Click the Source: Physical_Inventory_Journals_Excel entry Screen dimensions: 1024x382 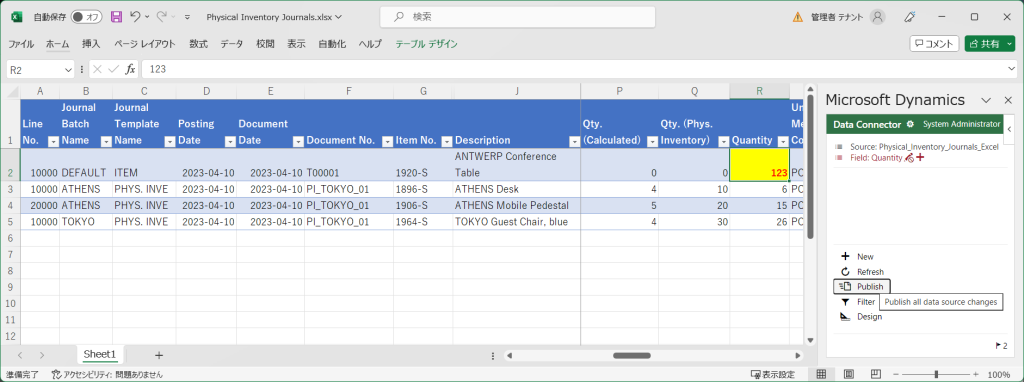924,147
